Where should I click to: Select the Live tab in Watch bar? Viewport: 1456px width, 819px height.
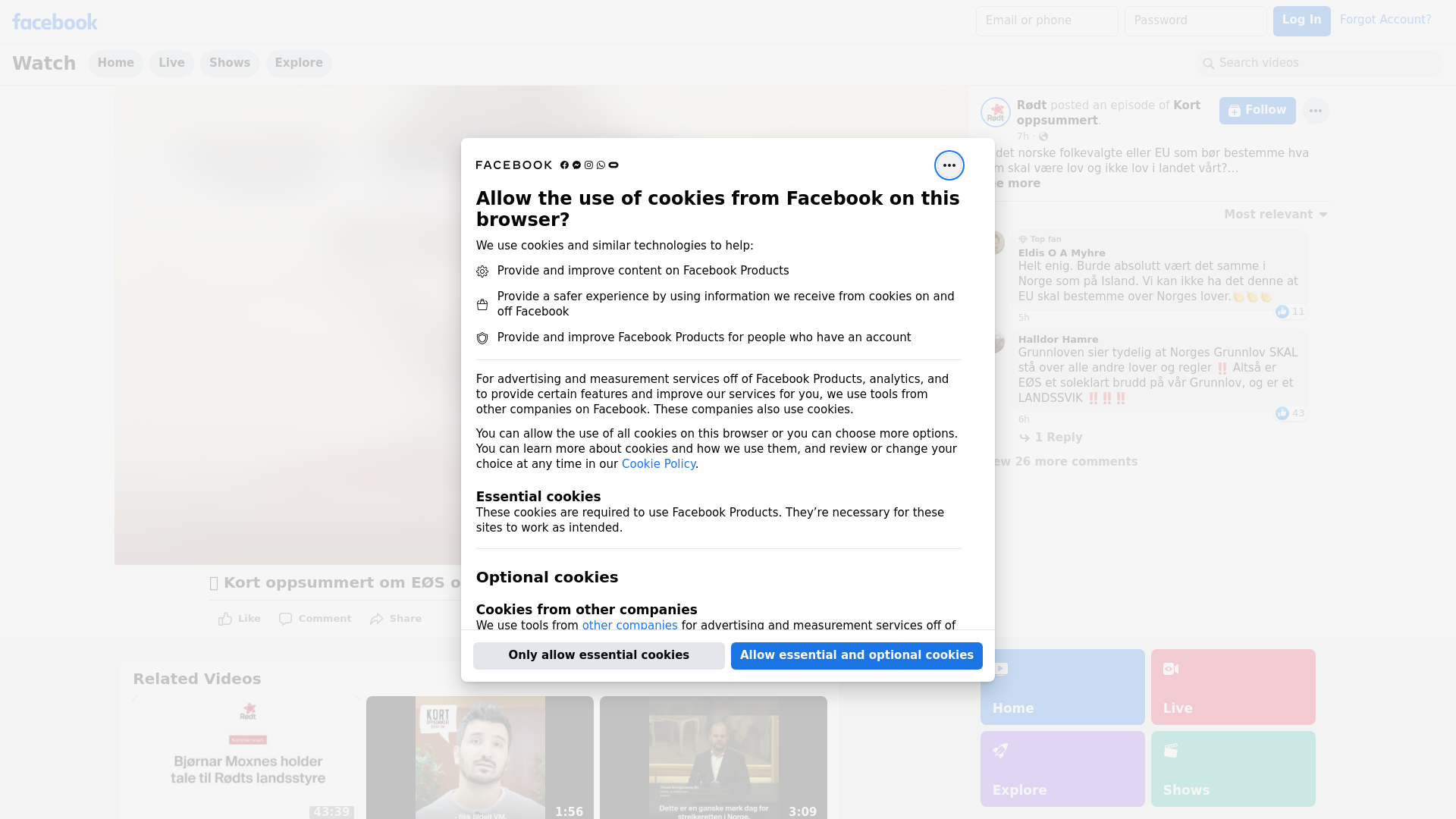[x=171, y=63]
